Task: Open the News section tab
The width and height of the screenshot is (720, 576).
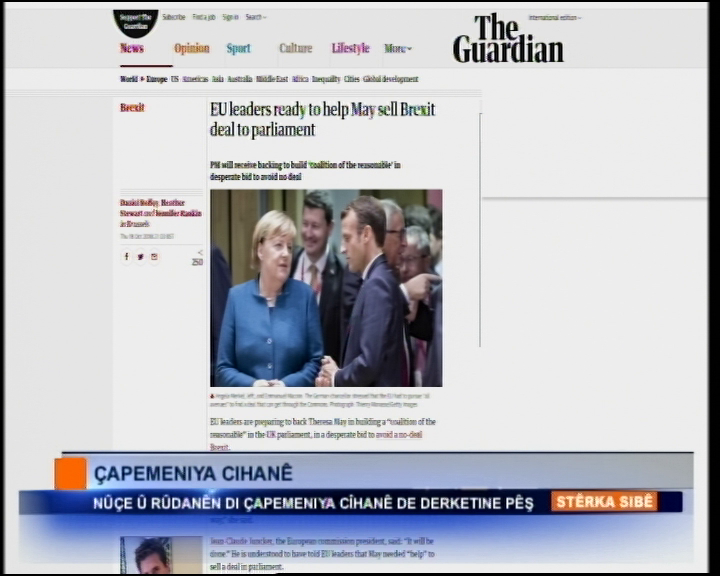Action: pos(132,48)
